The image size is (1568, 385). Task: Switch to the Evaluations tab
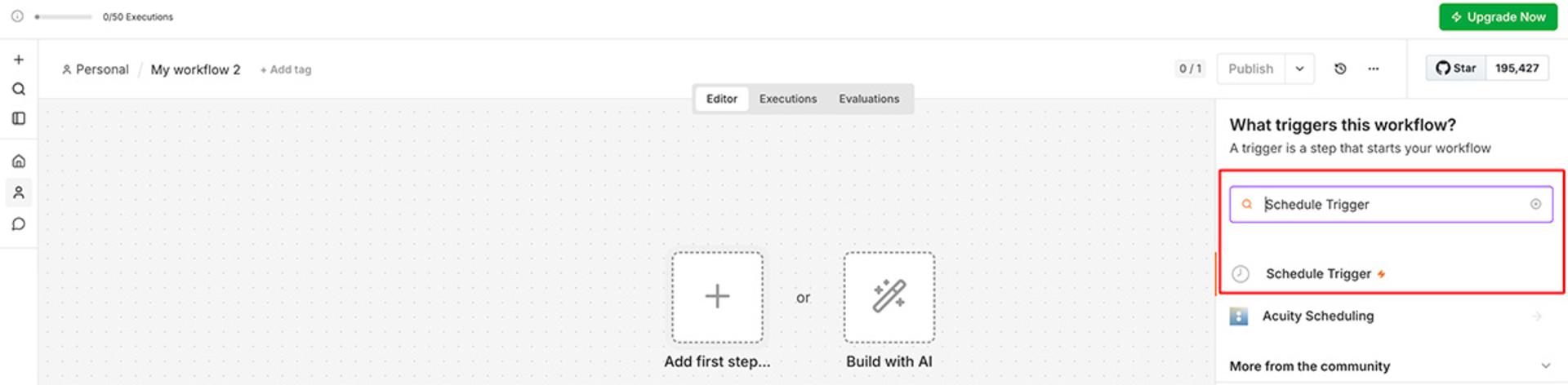pyautogui.click(x=869, y=99)
